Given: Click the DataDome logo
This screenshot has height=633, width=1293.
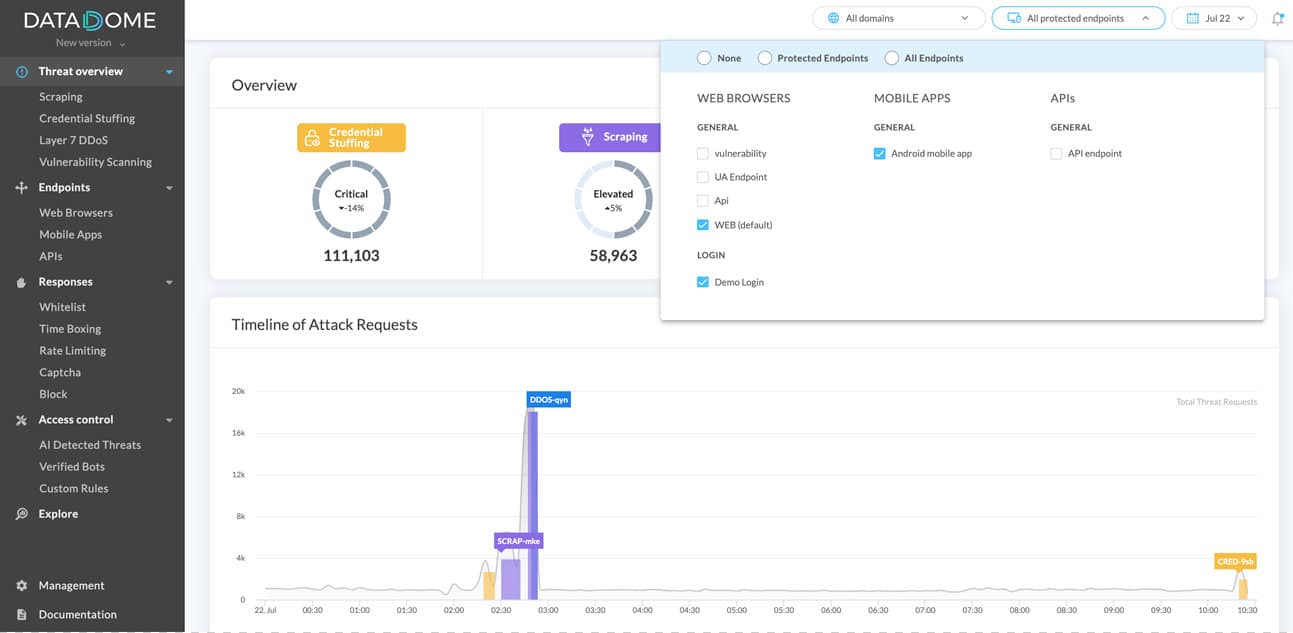Looking at the screenshot, I should (90, 20).
